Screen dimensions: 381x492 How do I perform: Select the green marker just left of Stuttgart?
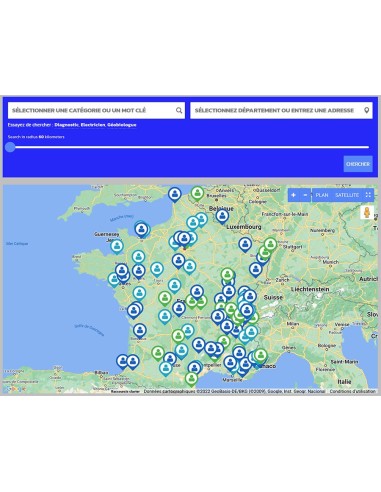tap(270, 245)
